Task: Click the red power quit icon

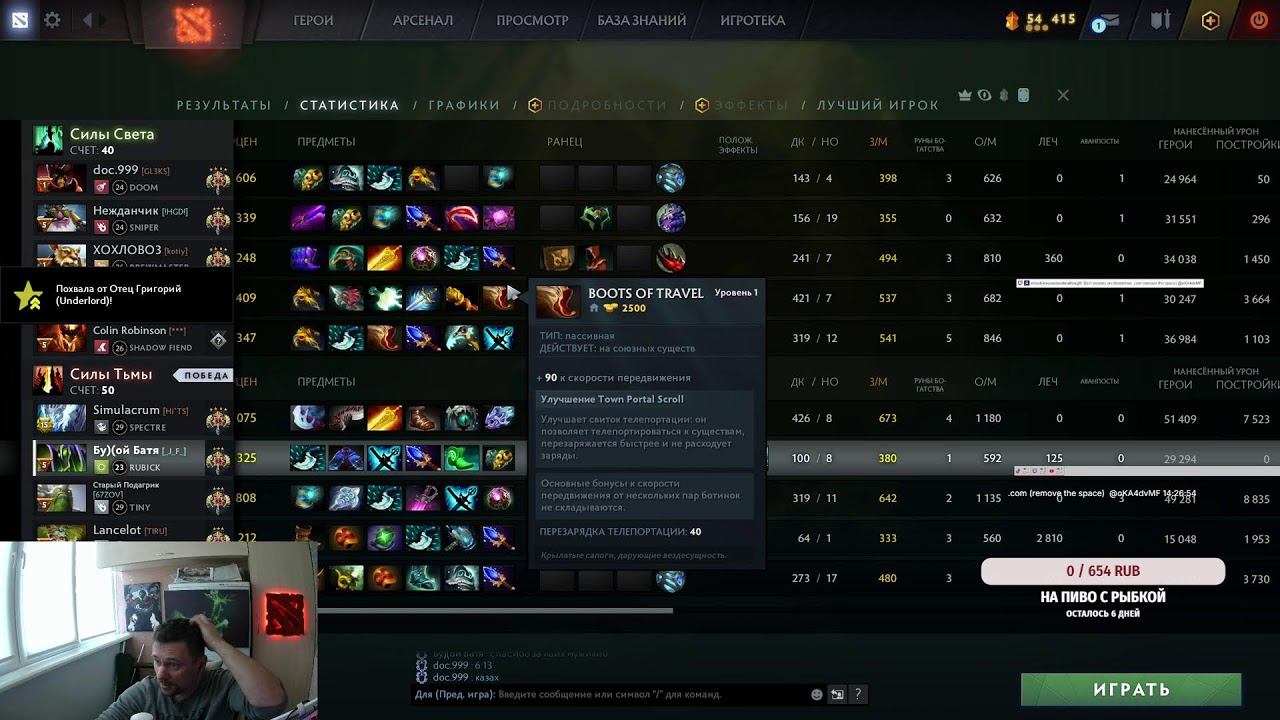Action: coord(1259,20)
